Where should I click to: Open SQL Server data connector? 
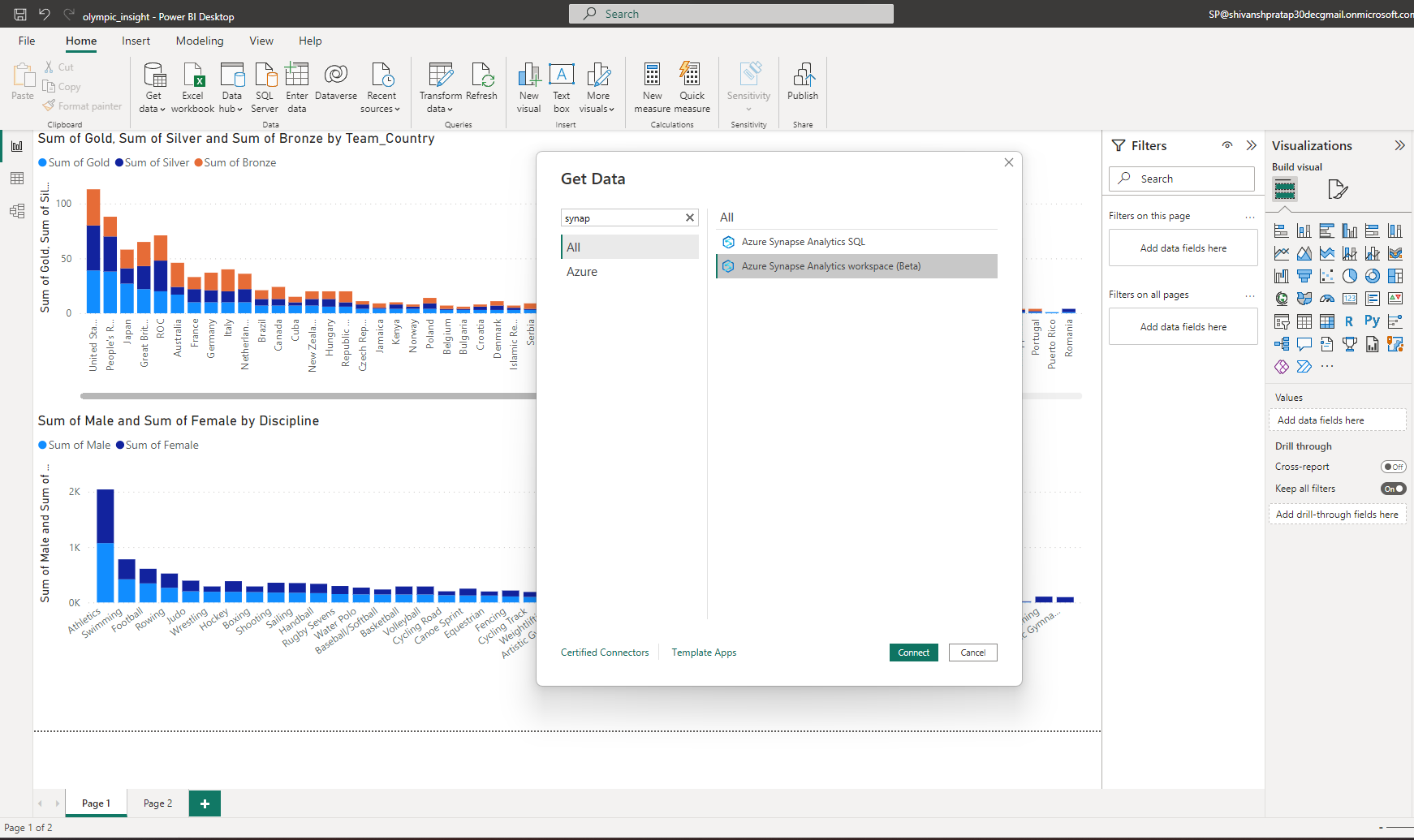click(265, 88)
